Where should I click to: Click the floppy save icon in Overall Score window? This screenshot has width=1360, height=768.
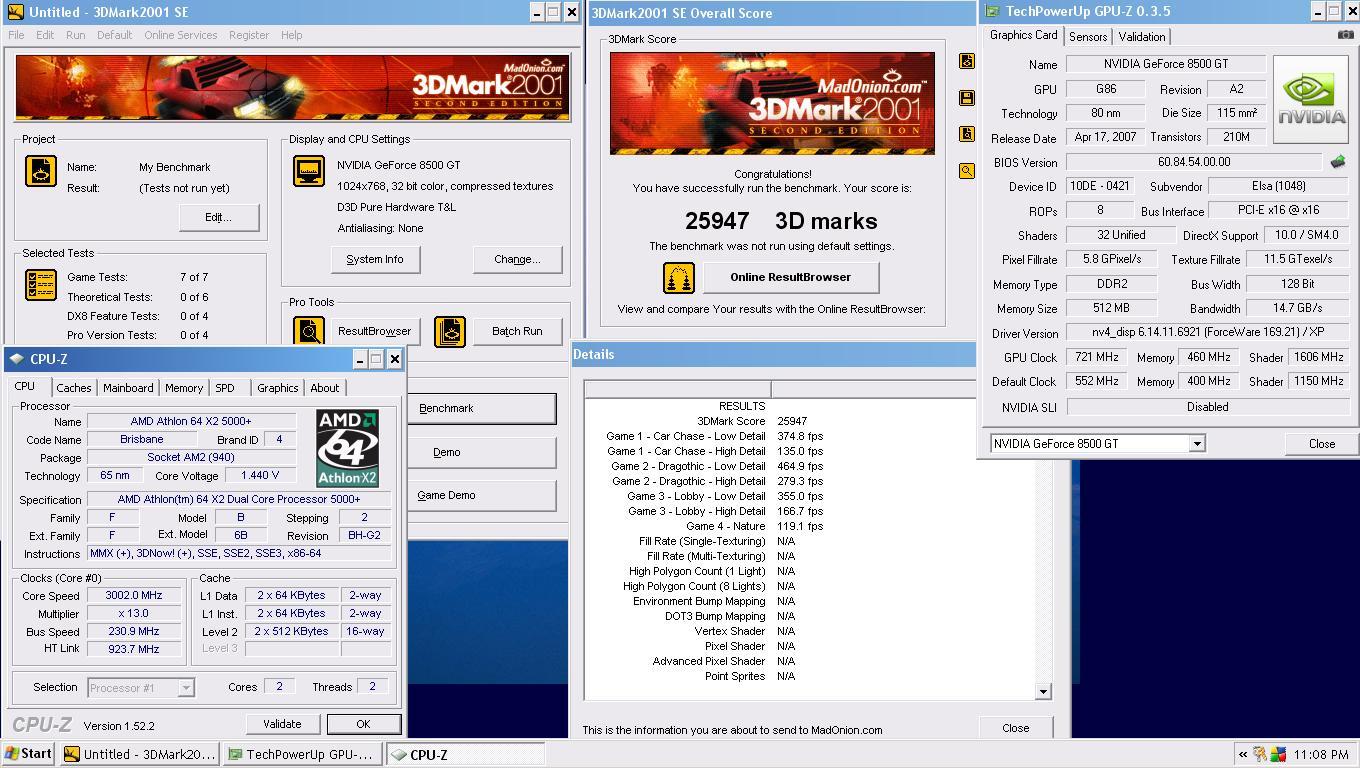(967, 98)
